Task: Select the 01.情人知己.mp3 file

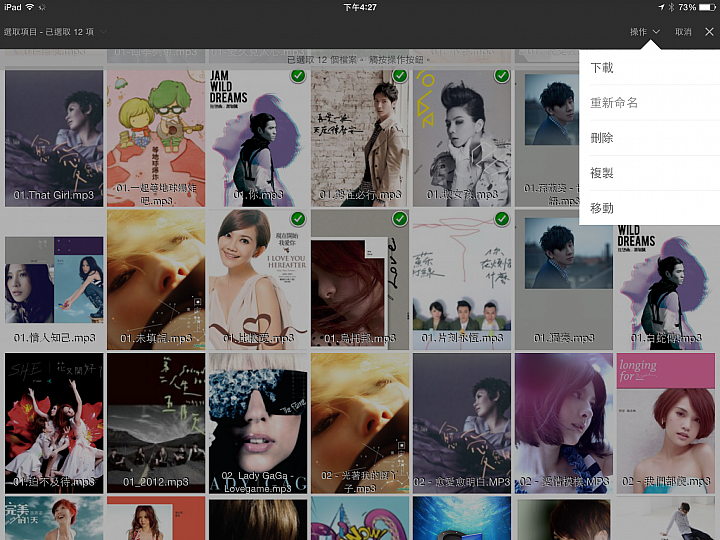Action: click(x=54, y=280)
